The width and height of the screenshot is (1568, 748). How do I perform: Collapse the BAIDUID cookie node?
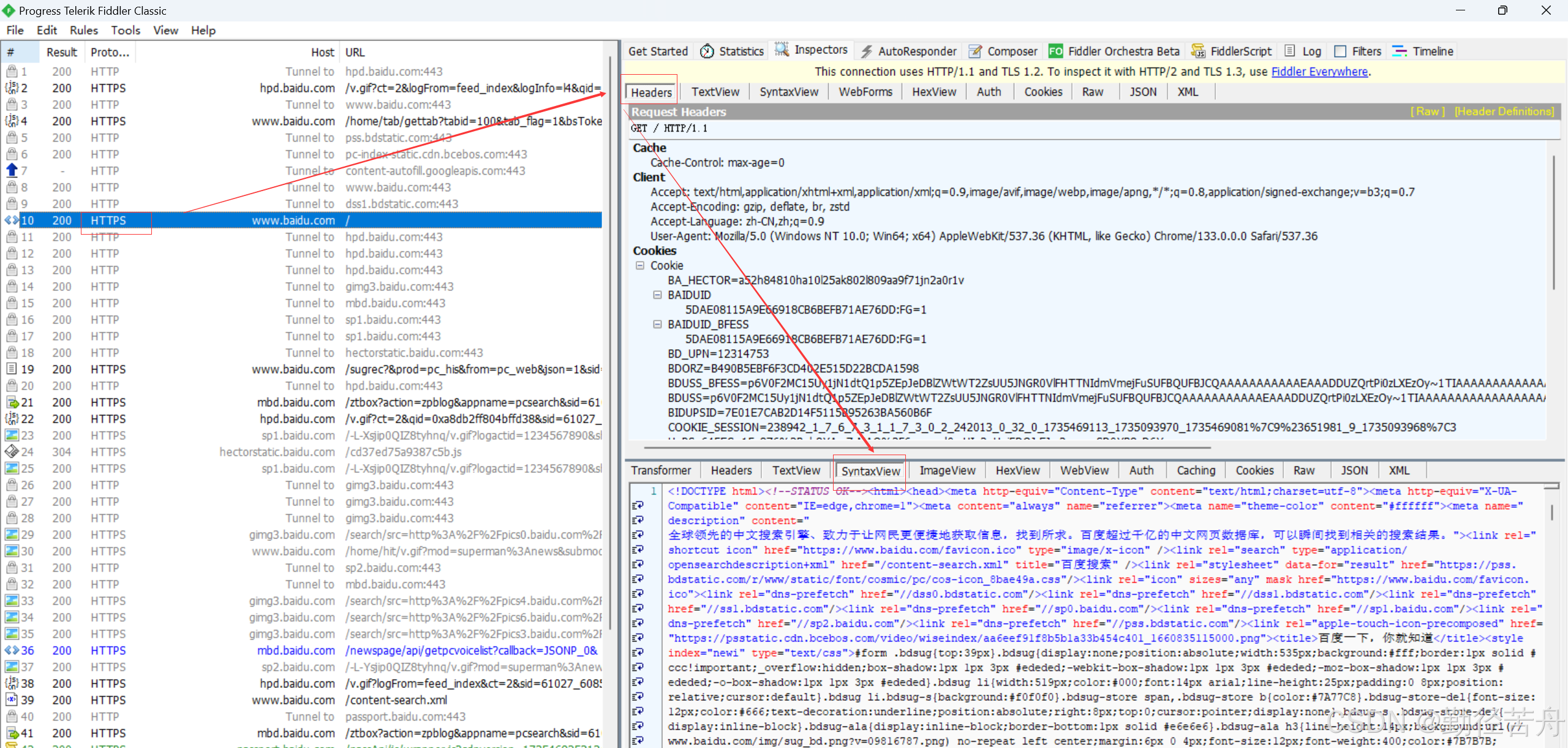(x=657, y=295)
